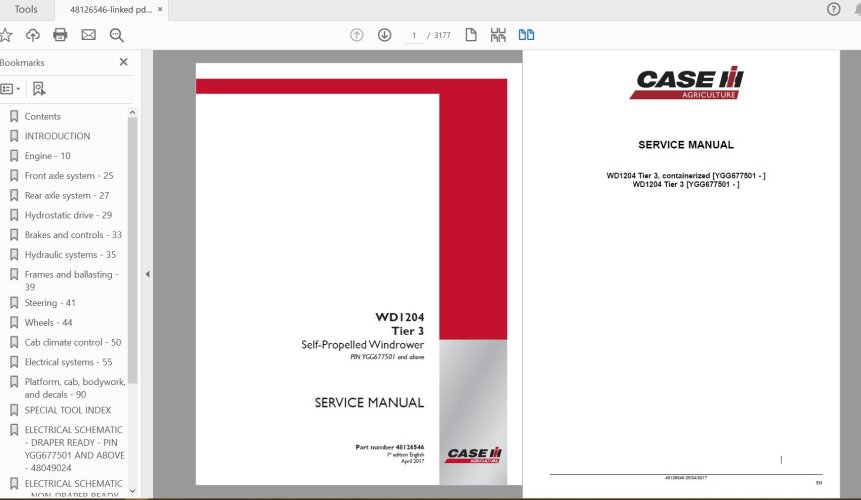The width and height of the screenshot is (861, 500).
Task: Select the 48126546-linked pdf tab
Action: [x=110, y=9]
